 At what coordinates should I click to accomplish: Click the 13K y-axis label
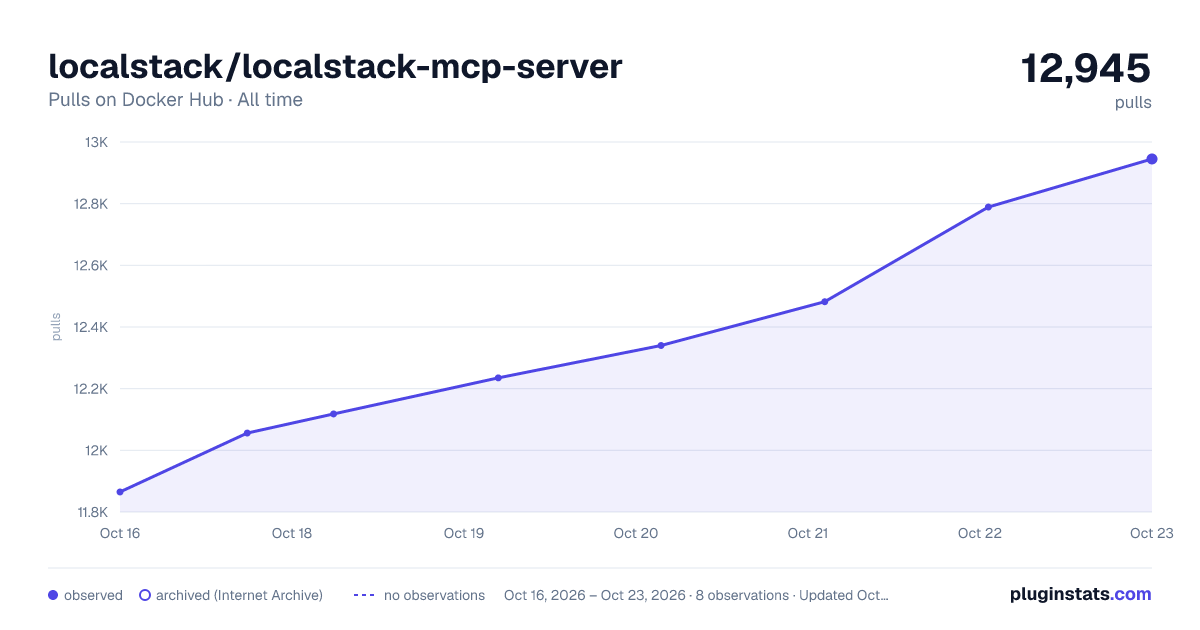[97, 142]
